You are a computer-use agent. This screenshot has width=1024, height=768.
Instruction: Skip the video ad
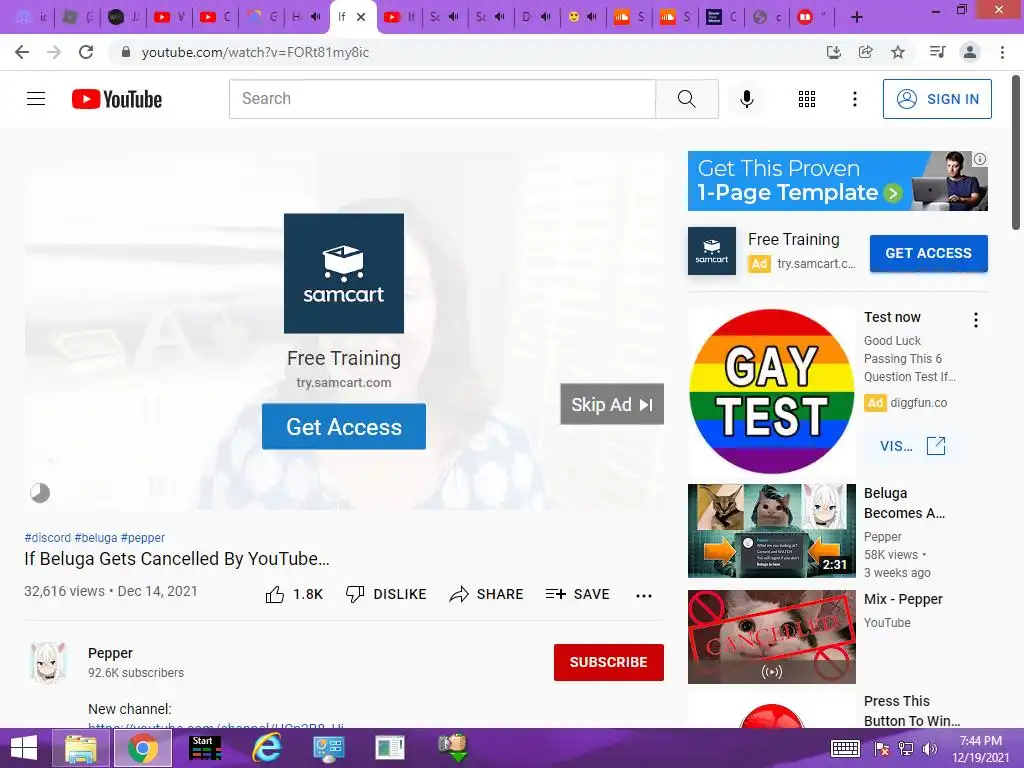tap(612, 404)
